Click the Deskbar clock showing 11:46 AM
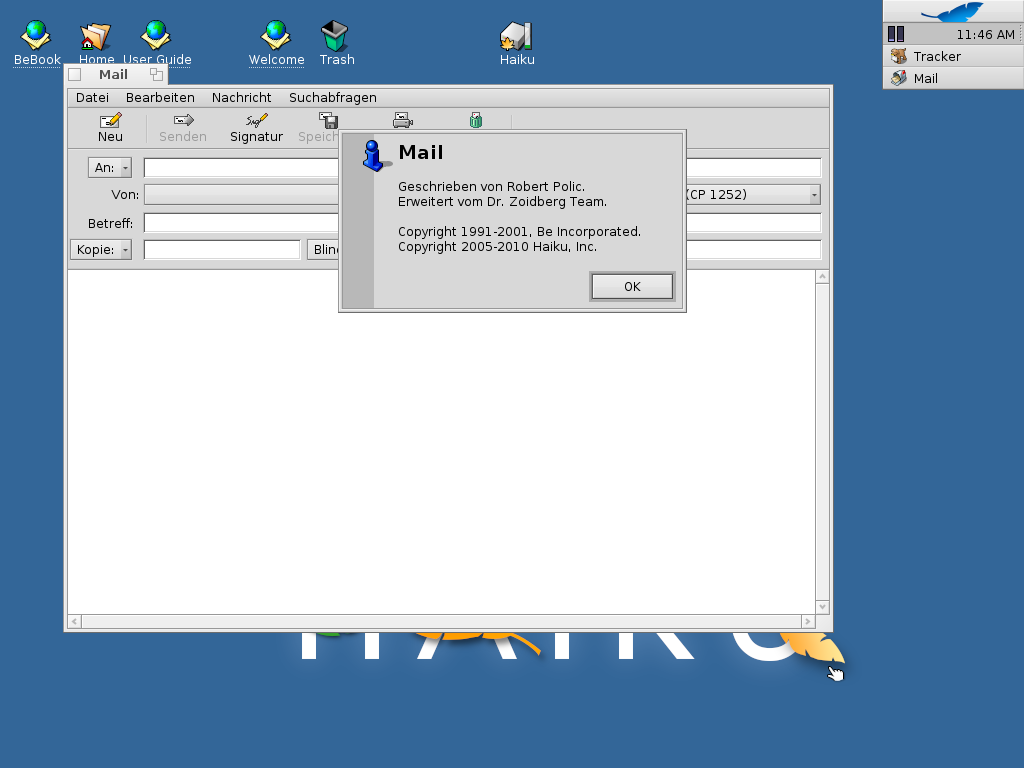The width and height of the screenshot is (1024, 768). [x=985, y=35]
